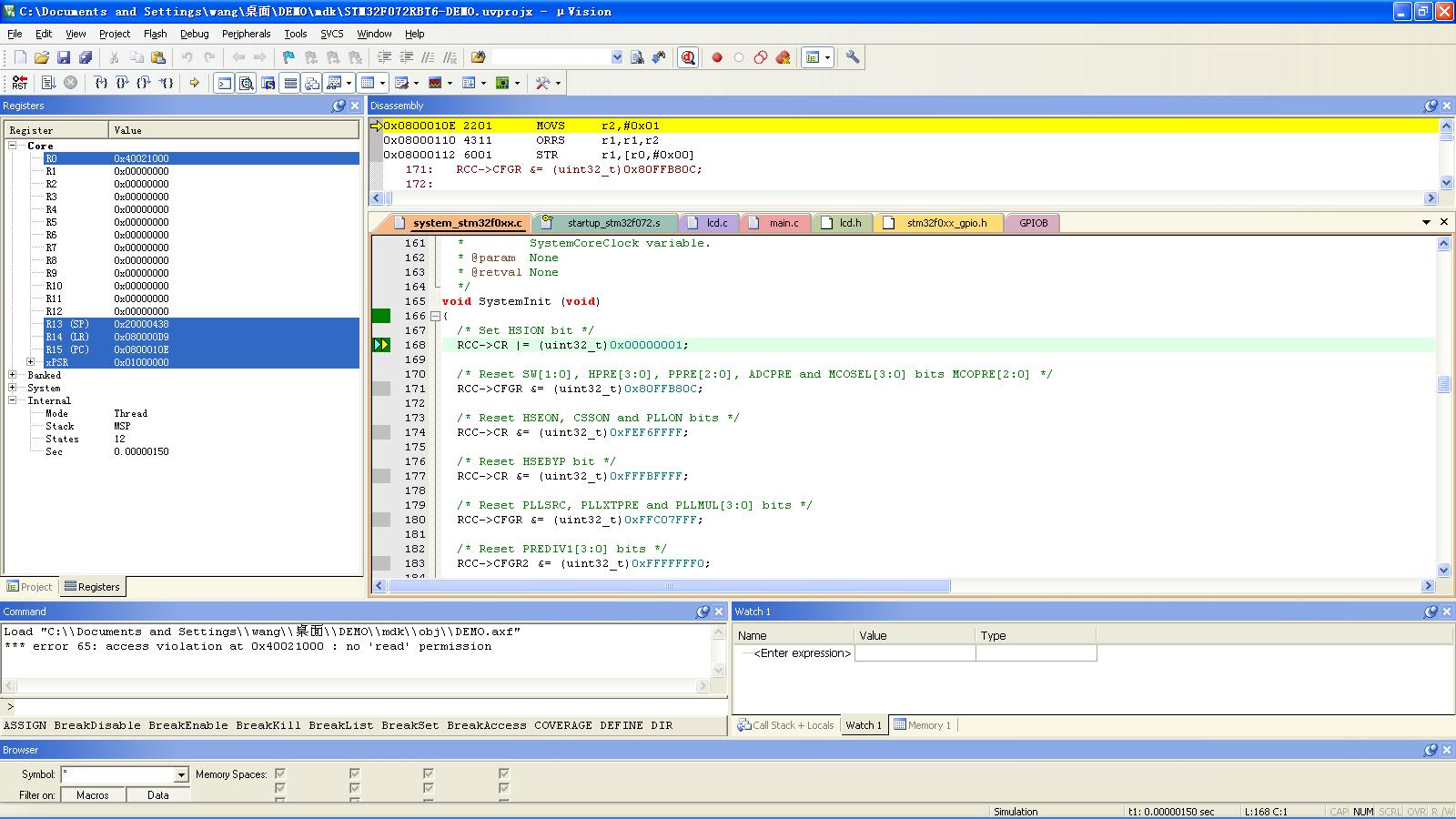1456x819 pixels.
Task: Click the yellow Show Next Statement arrow
Action: pos(194,83)
